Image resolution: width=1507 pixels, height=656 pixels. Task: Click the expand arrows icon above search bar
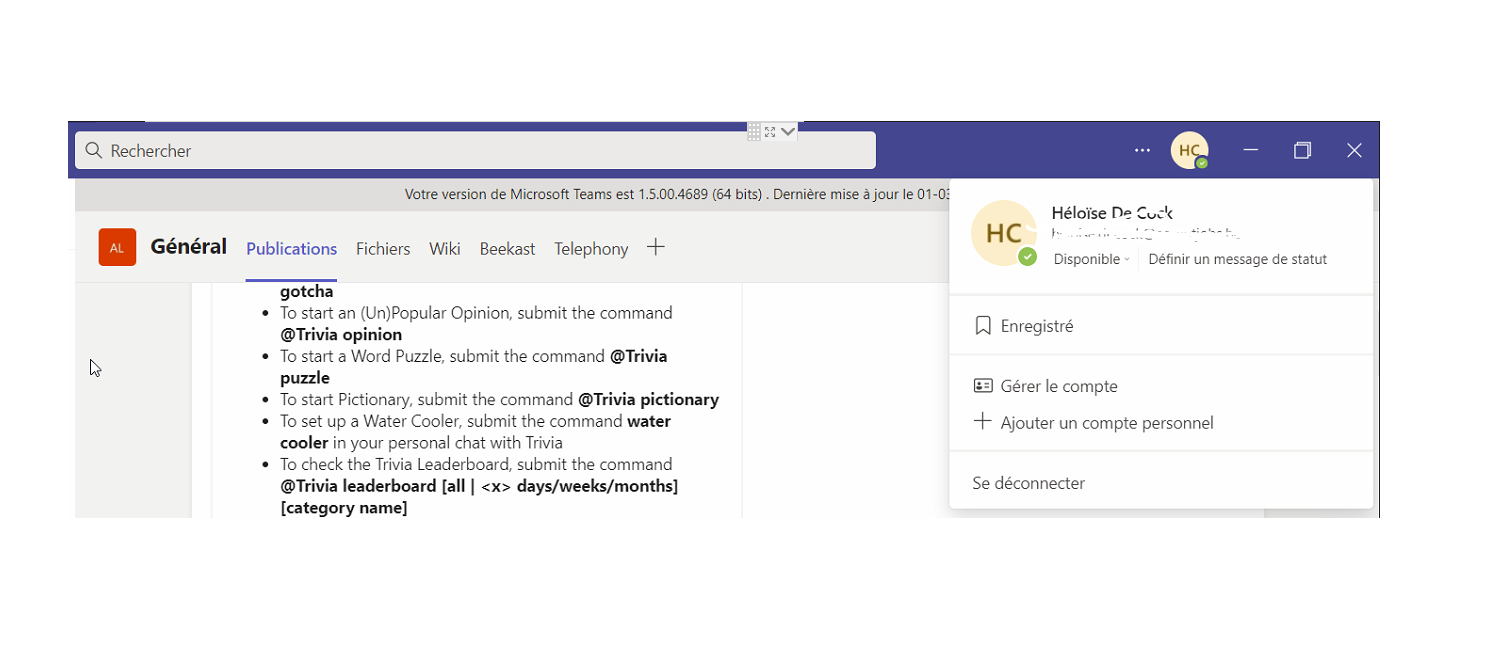coord(770,131)
